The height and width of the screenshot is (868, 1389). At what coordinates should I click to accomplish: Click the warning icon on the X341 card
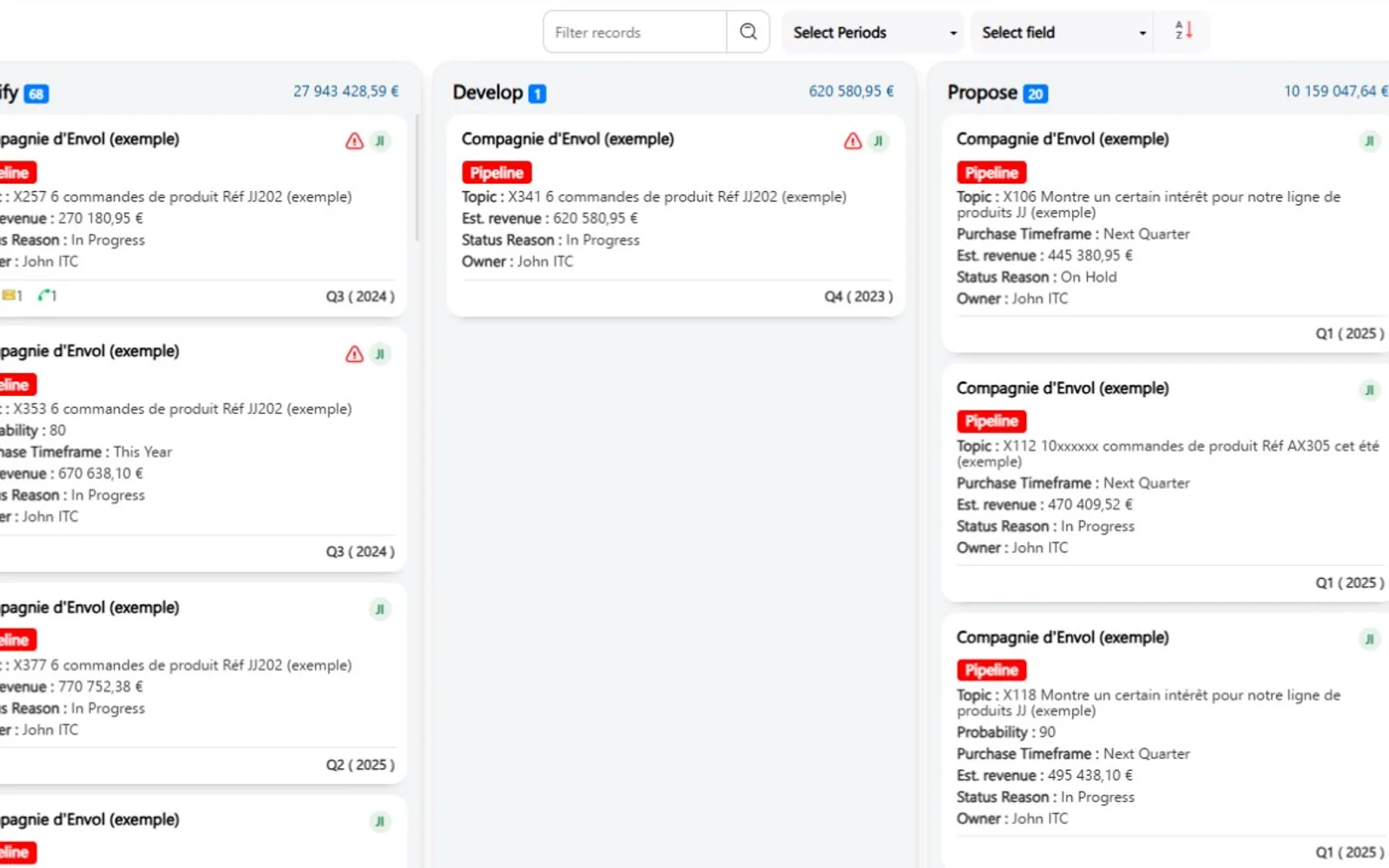pyautogui.click(x=852, y=141)
